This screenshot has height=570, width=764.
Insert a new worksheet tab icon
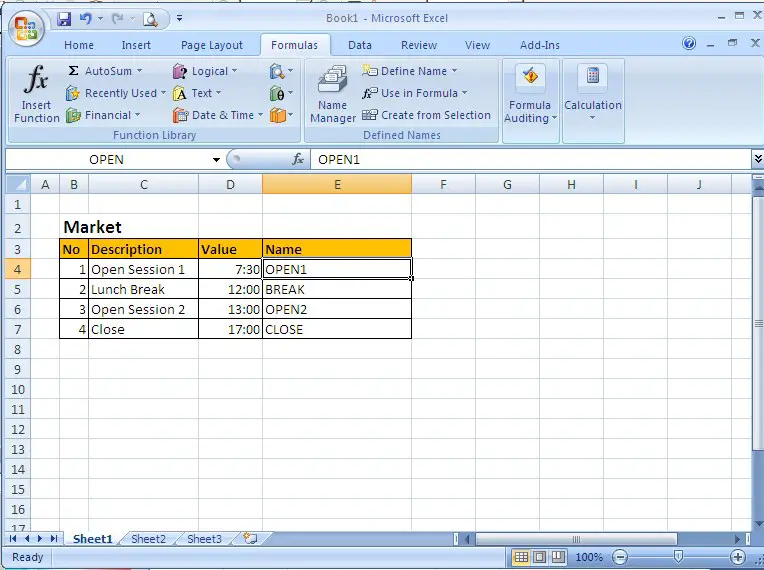[x=249, y=539]
